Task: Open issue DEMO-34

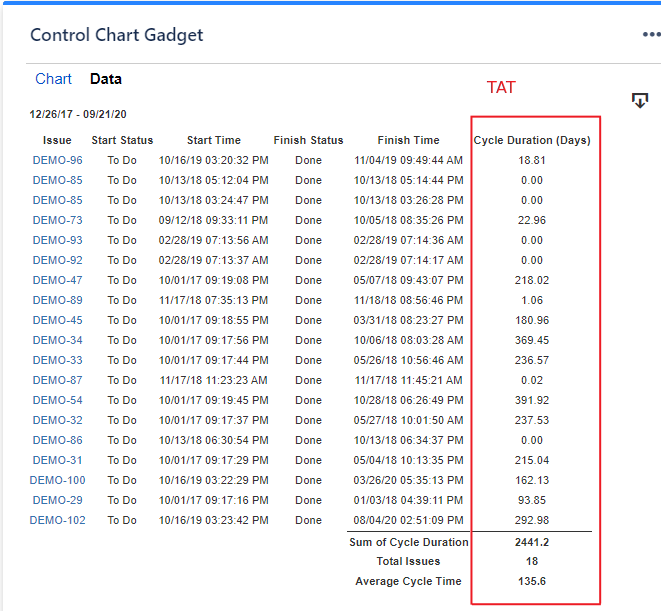Action: point(57,340)
